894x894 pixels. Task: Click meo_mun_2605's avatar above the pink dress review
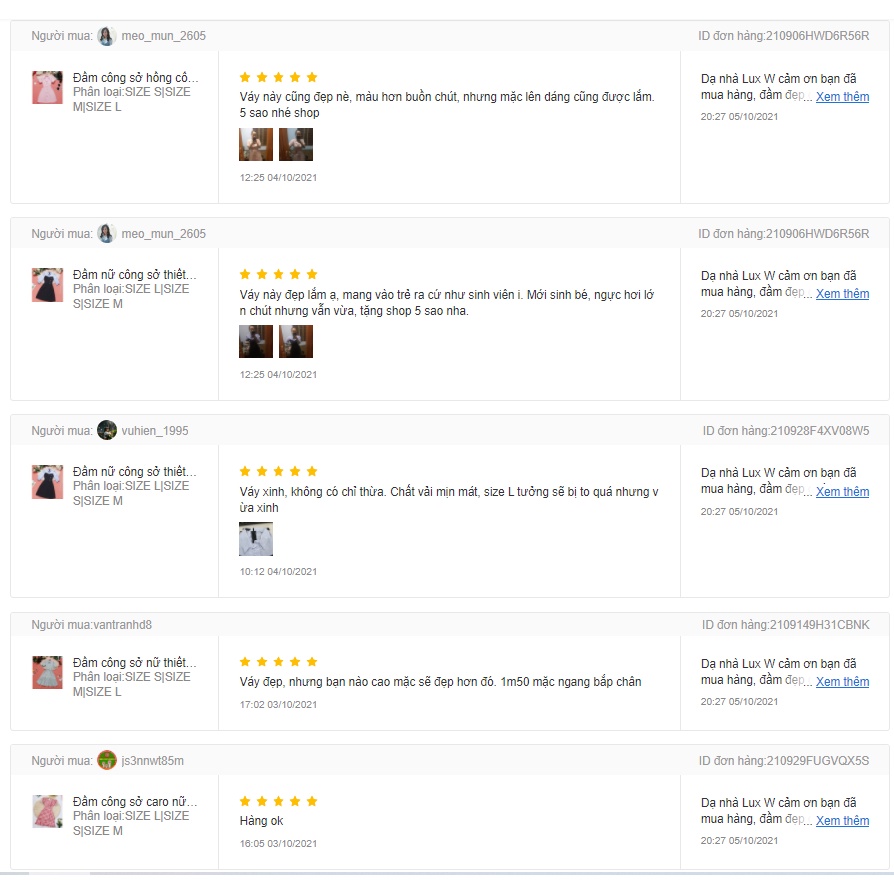[x=107, y=36]
